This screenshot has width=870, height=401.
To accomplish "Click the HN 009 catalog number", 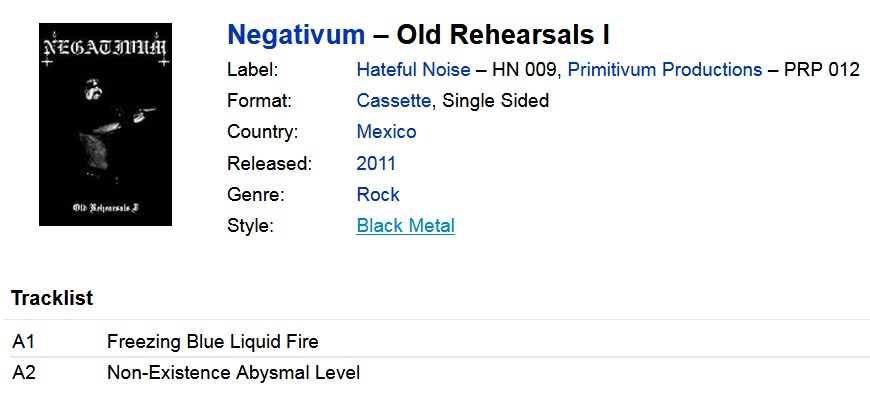I will tap(524, 70).
